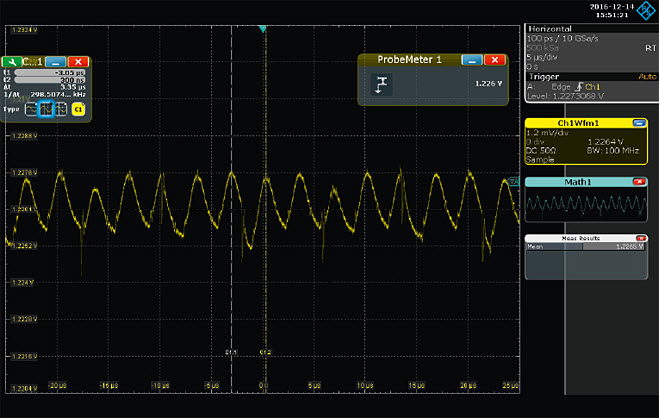Close the Math1 waveform panel
The image size is (660, 419).
(x=639, y=181)
